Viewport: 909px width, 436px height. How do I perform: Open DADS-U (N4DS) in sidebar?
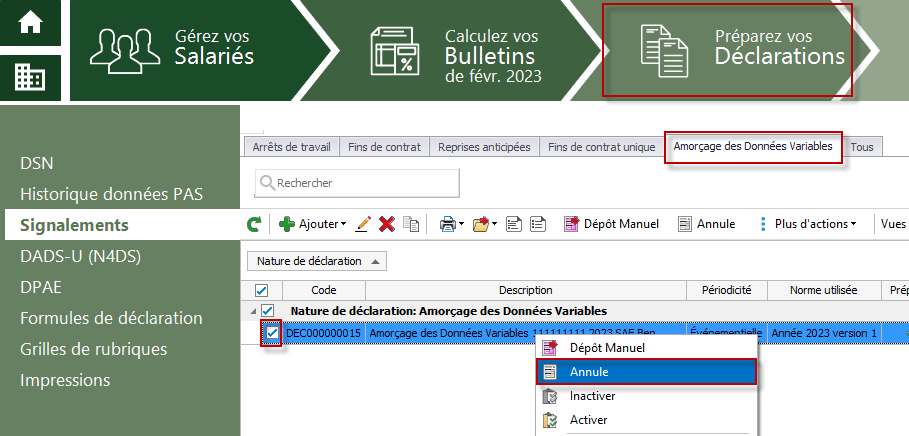click(x=81, y=256)
